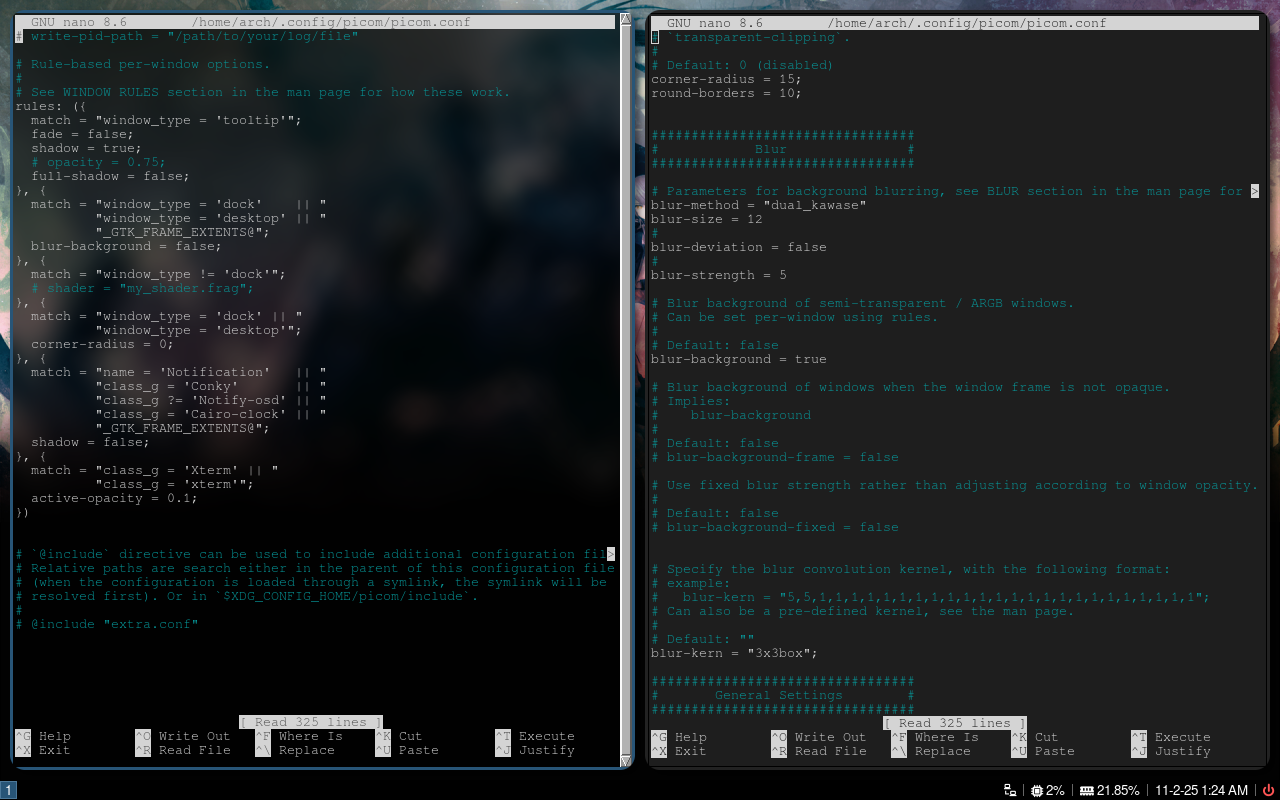Click the left terminal's vertical scrollbar track
This screenshot has width=1280, height=800.
click(626, 390)
